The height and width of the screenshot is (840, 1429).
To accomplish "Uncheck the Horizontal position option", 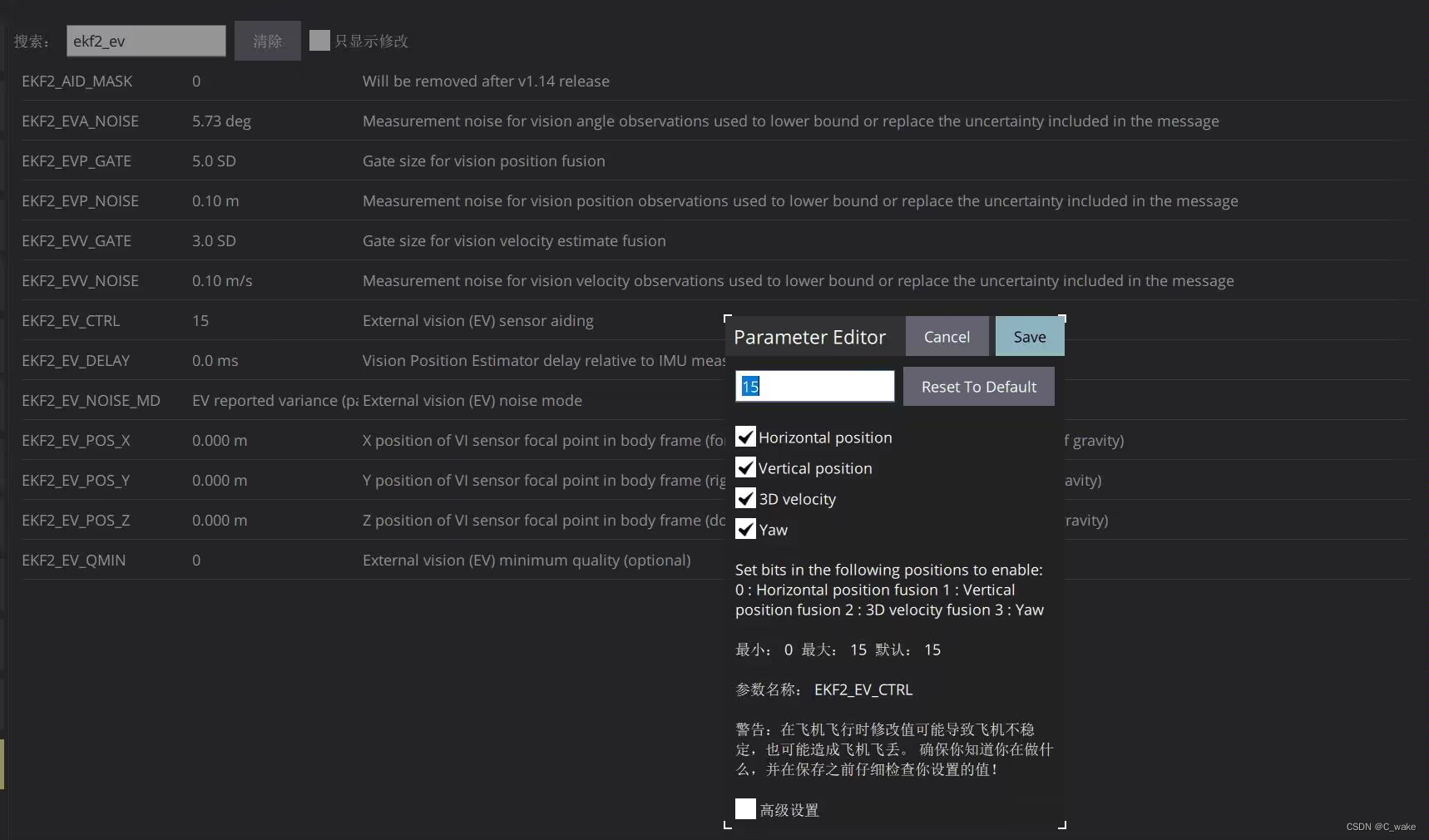I will (x=745, y=437).
